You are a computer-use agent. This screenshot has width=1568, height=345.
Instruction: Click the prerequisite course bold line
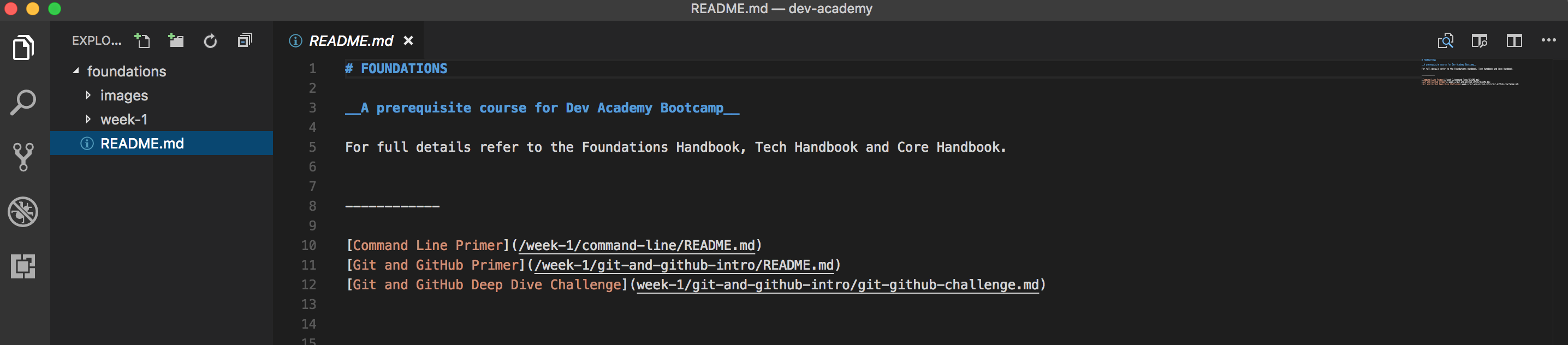(542, 108)
